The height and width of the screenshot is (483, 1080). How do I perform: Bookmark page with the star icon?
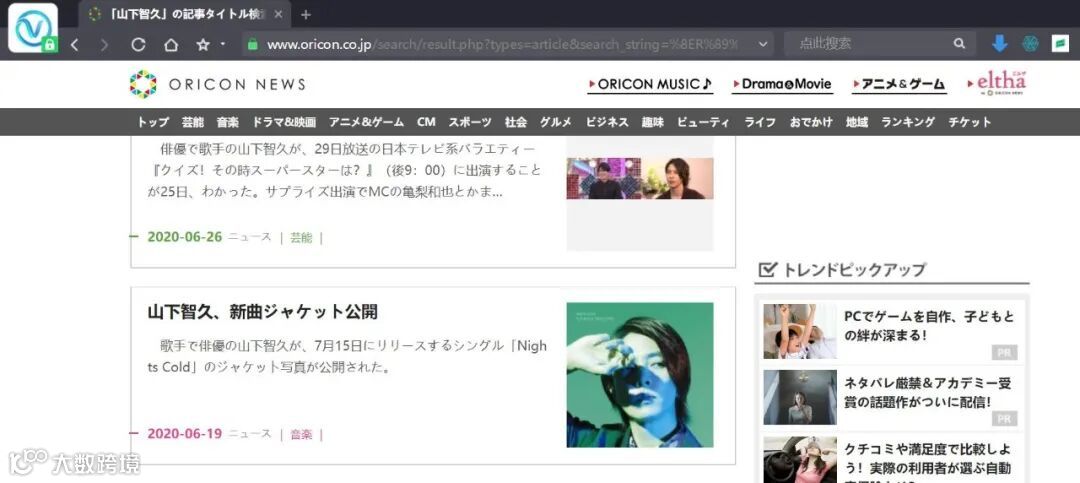pos(202,45)
